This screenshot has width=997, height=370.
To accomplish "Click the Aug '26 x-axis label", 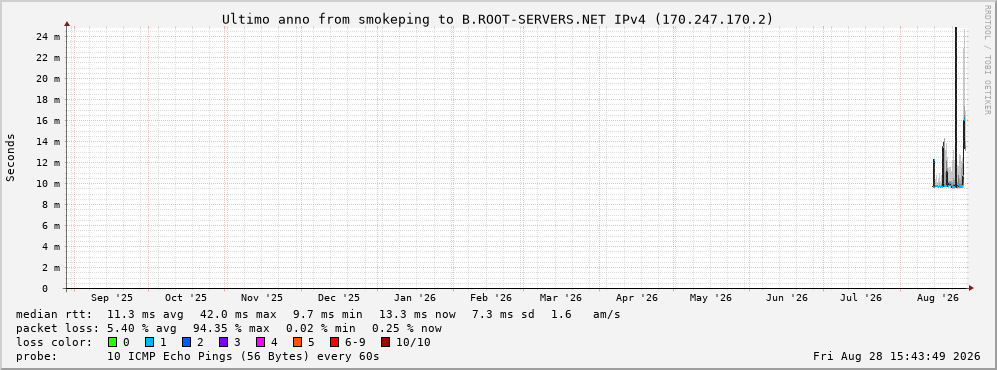I will pyautogui.click(x=939, y=298).
